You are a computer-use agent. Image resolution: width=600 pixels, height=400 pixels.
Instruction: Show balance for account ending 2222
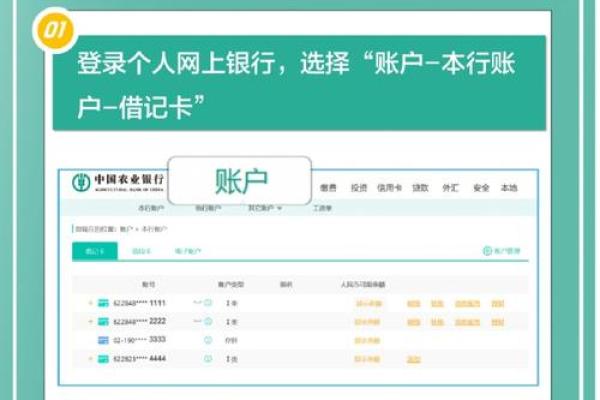point(367,322)
